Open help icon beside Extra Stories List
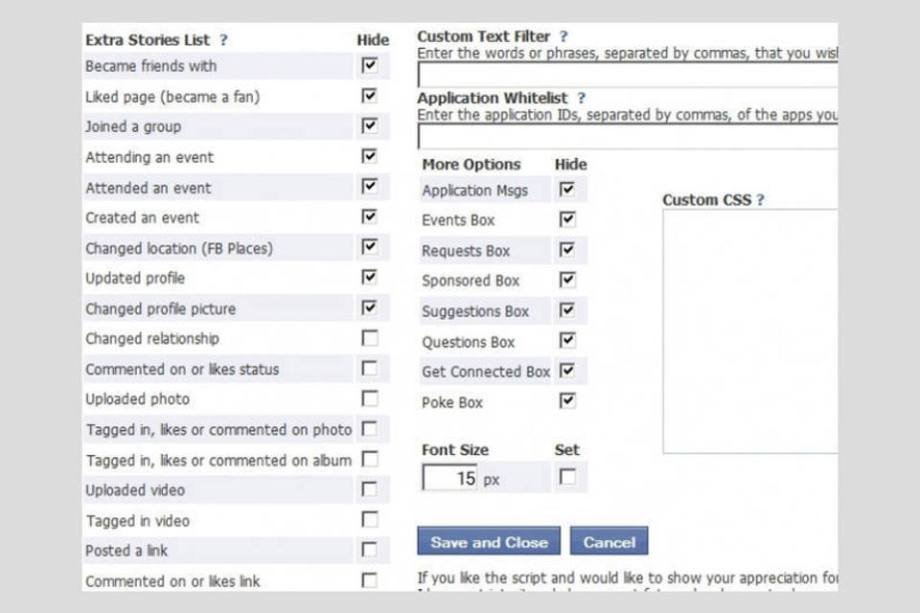The height and width of the screenshot is (613, 920). 224,40
